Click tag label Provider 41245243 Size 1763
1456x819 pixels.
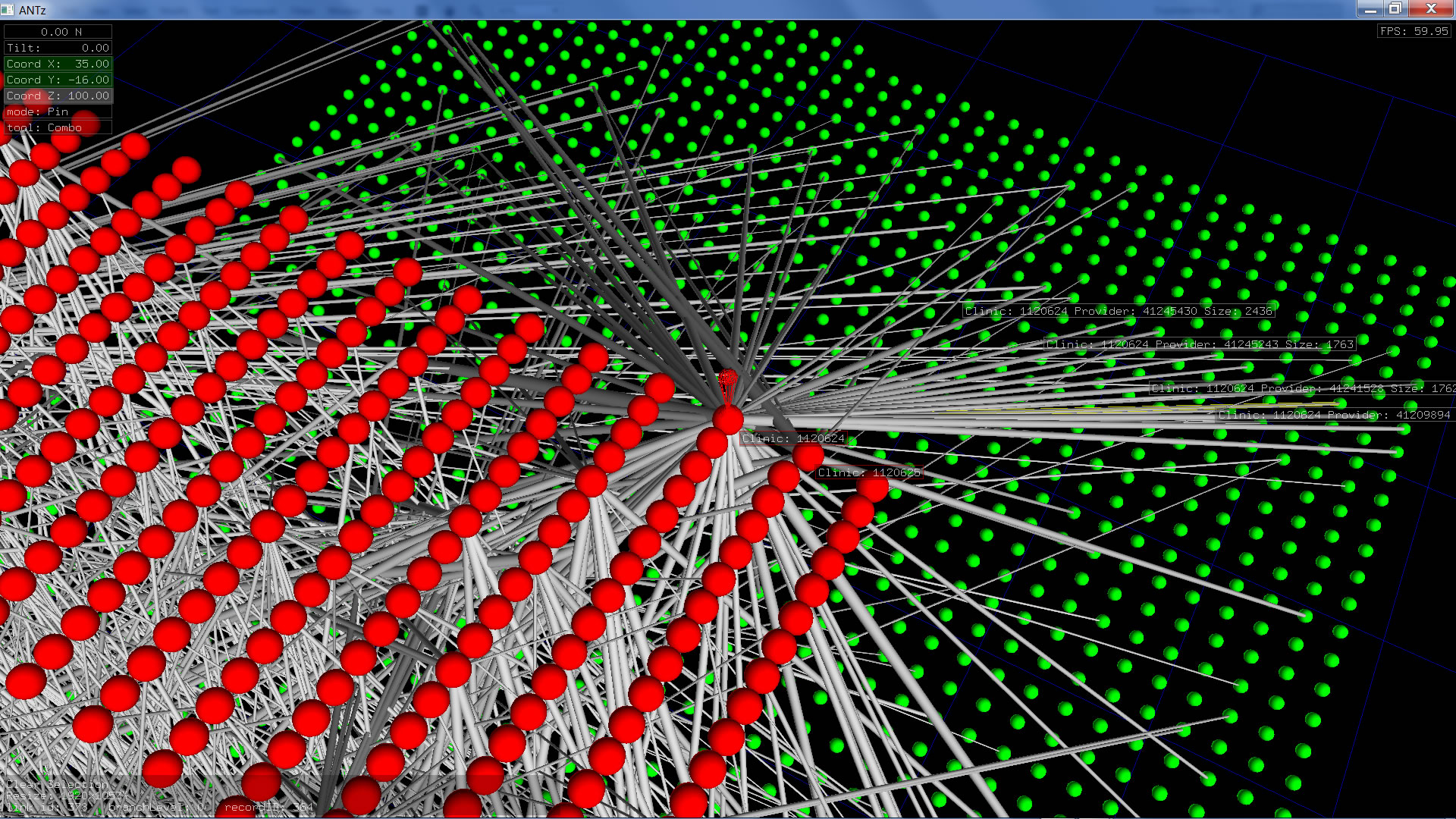[1200, 344]
